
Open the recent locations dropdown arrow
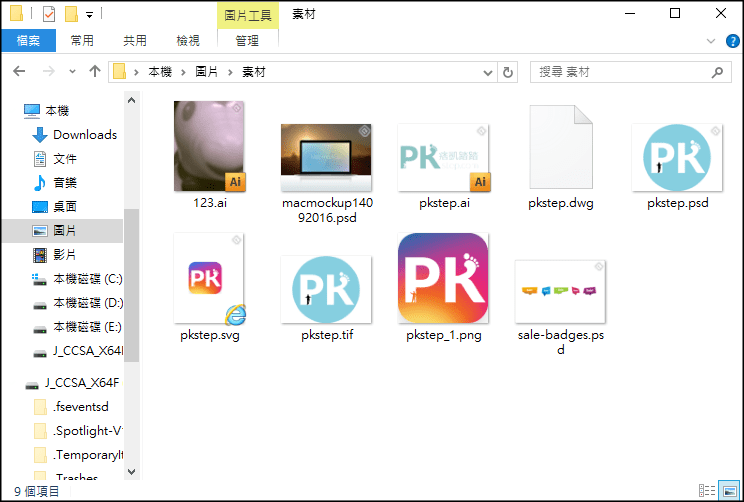(x=72, y=72)
